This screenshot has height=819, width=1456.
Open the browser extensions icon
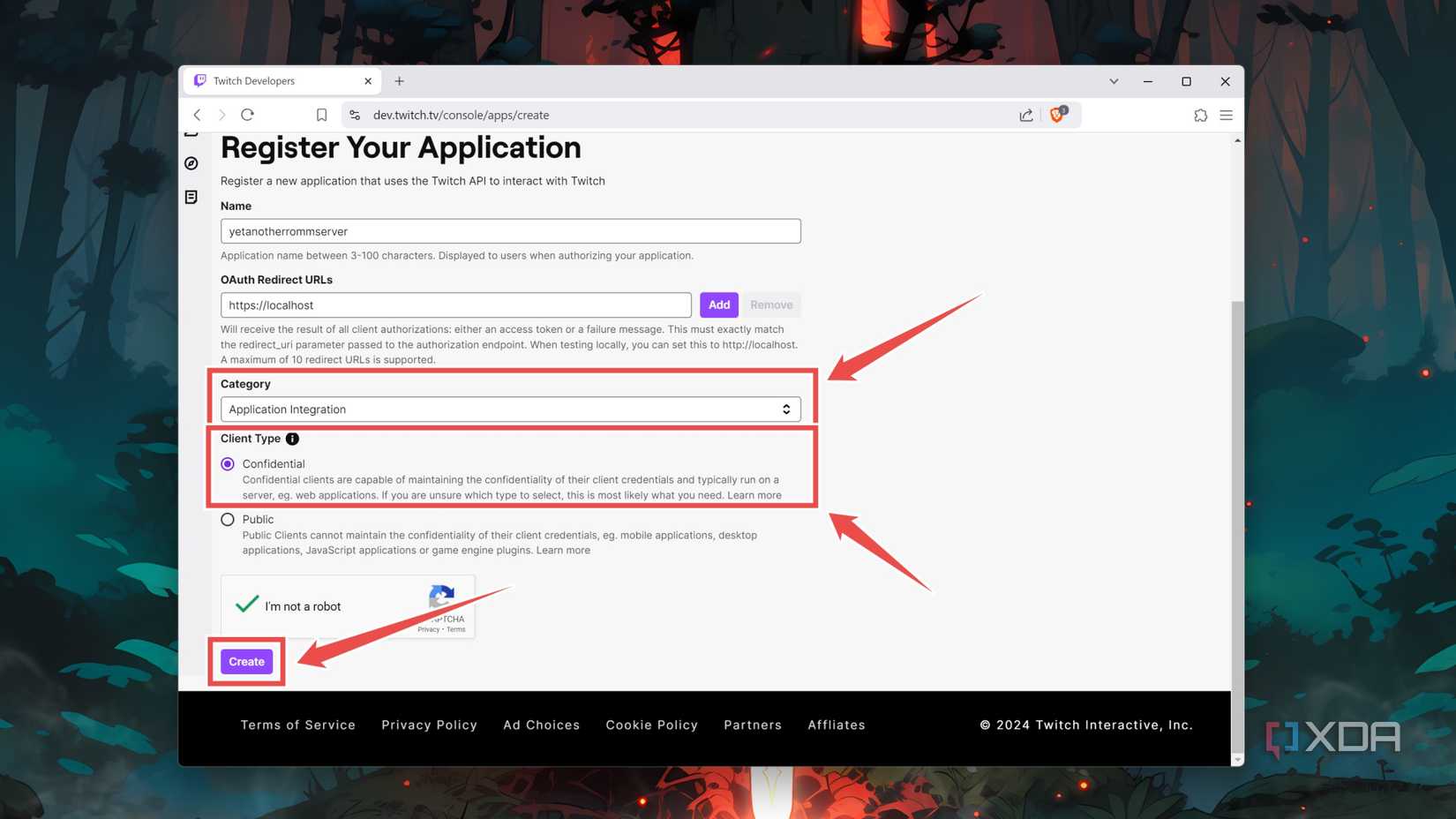pyautogui.click(x=1200, y=115)
